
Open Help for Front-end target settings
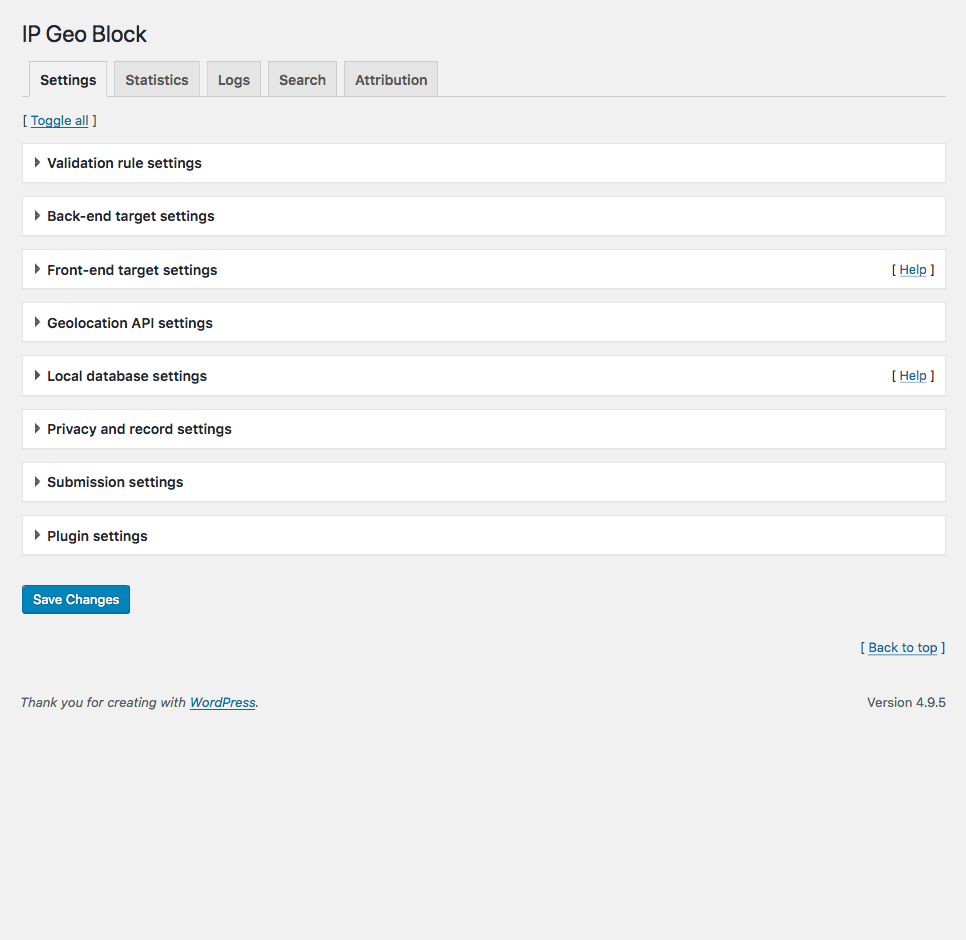click(x=913, y=270)
